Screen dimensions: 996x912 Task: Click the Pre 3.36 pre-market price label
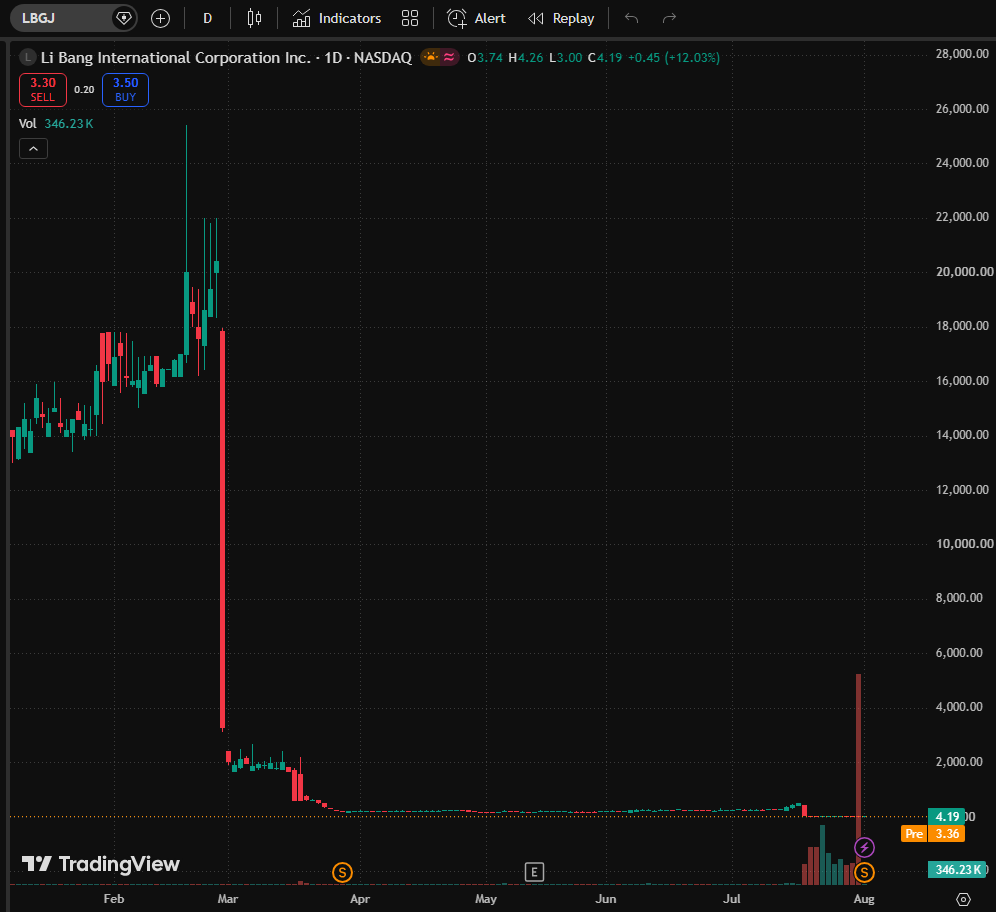point(933,834)
